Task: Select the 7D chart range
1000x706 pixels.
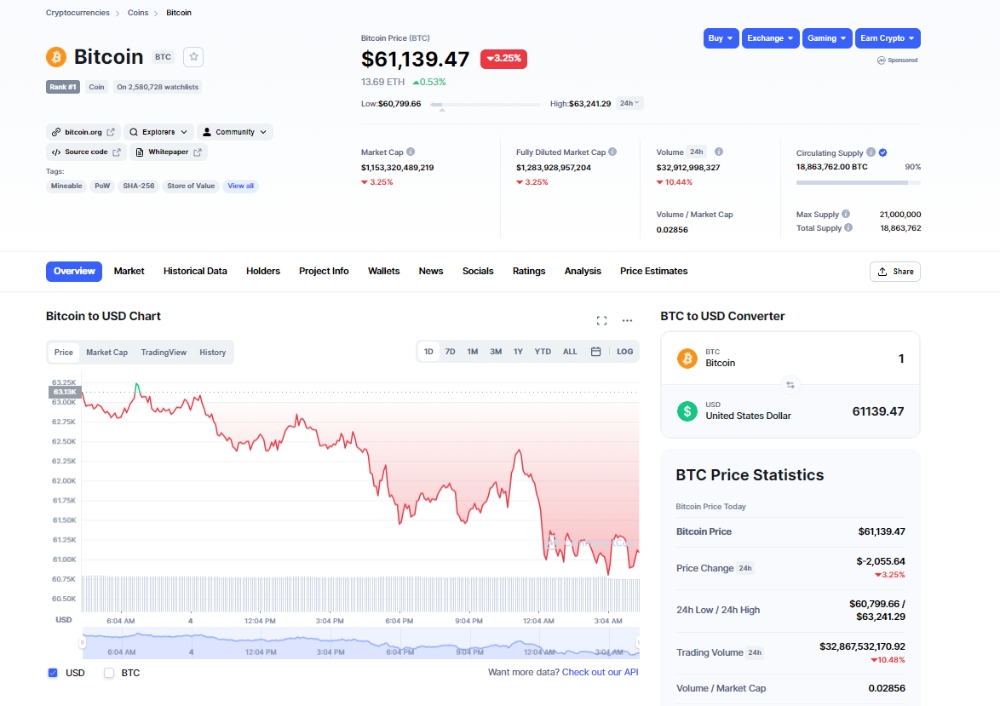Action: (450, 351)
